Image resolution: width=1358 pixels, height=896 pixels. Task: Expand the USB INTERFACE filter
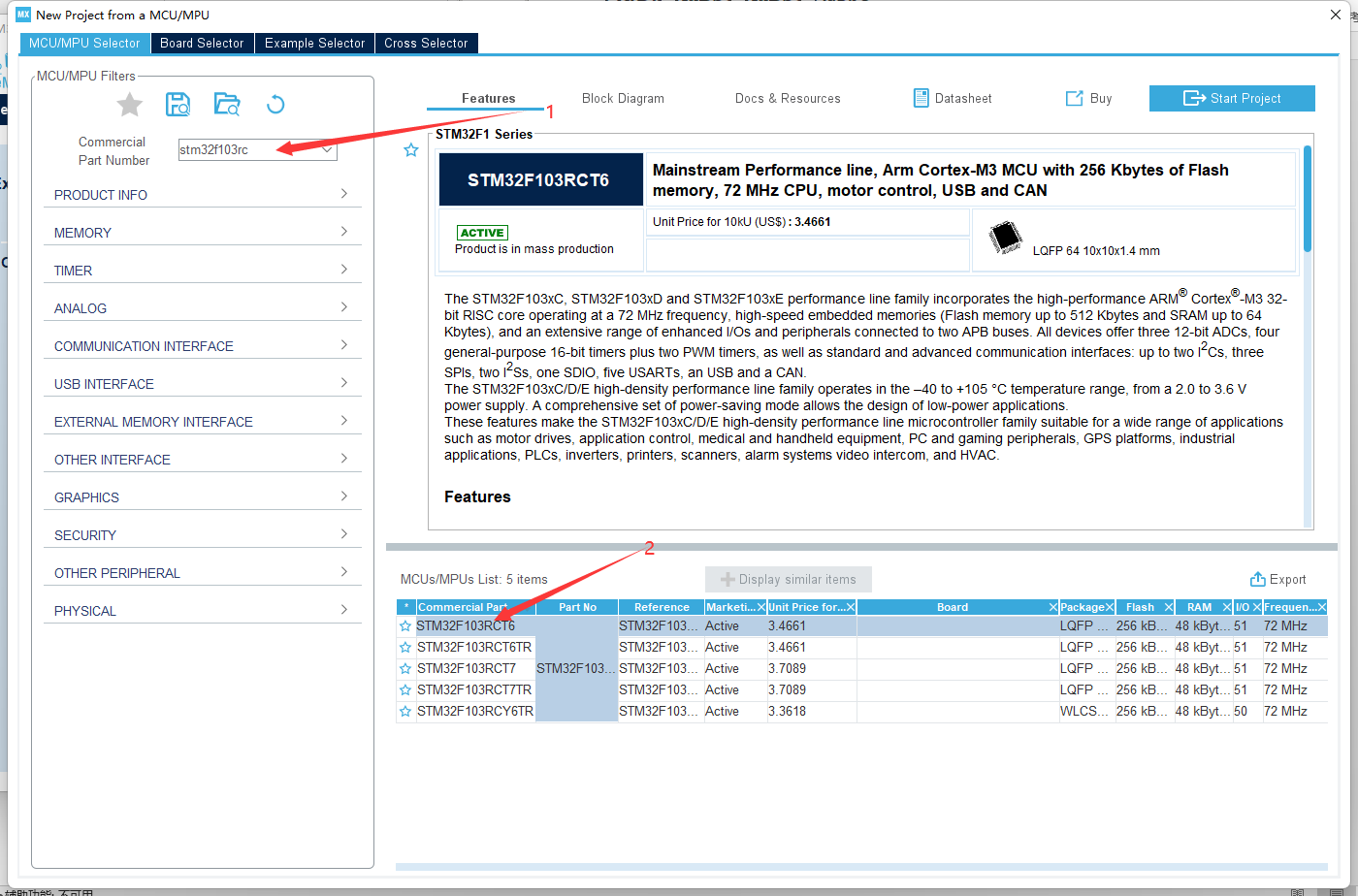click(x=202, y=384)
